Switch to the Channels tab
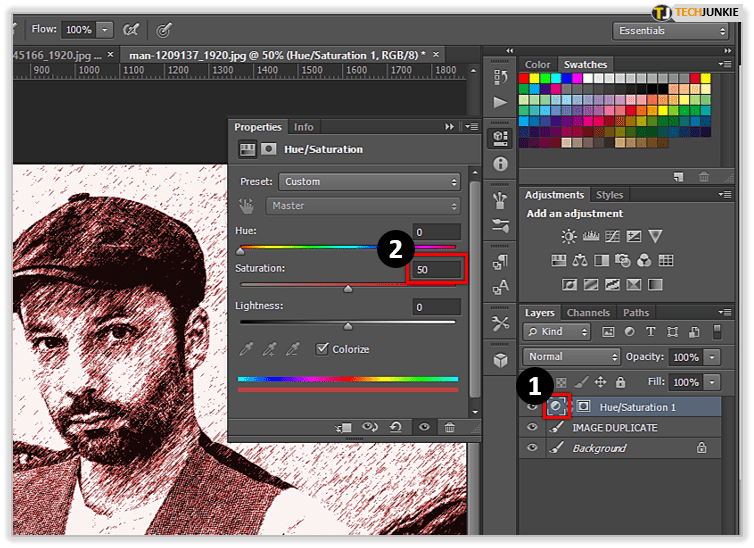The width and height of the screenshot is (754, 548). click(x=588, y=313)
